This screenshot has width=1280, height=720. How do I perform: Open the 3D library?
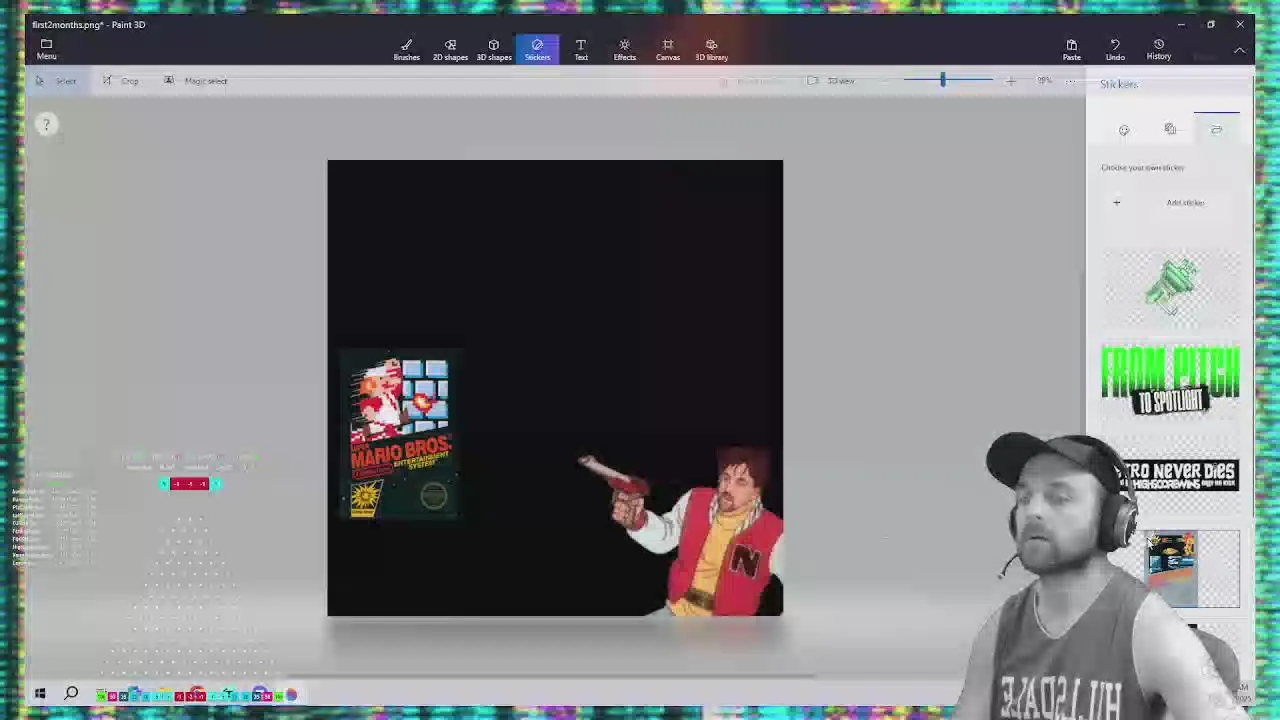pos(711,49)
